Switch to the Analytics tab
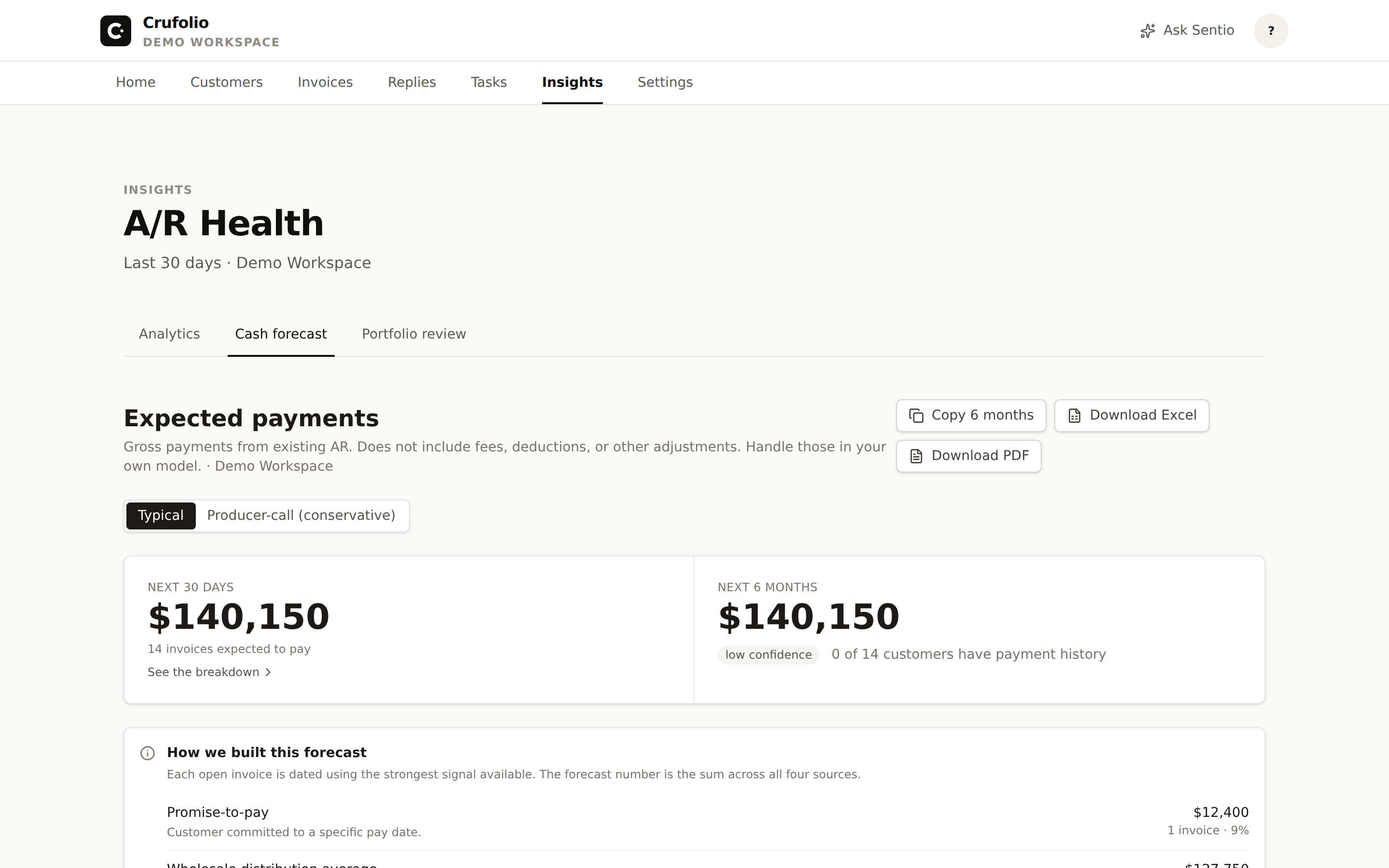 point(169,334)
